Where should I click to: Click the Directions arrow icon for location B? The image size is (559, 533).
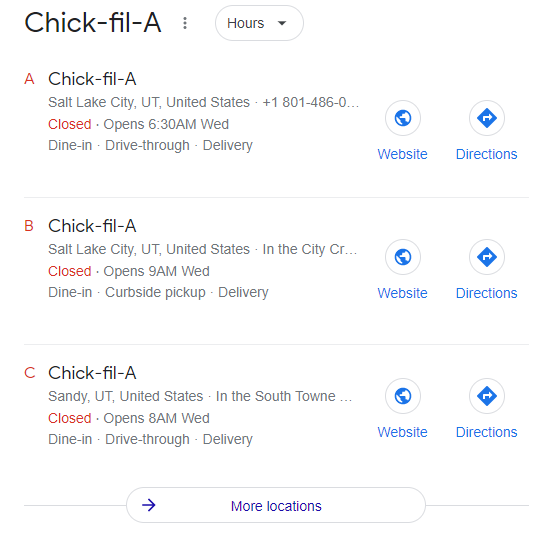tap(487, 257)
